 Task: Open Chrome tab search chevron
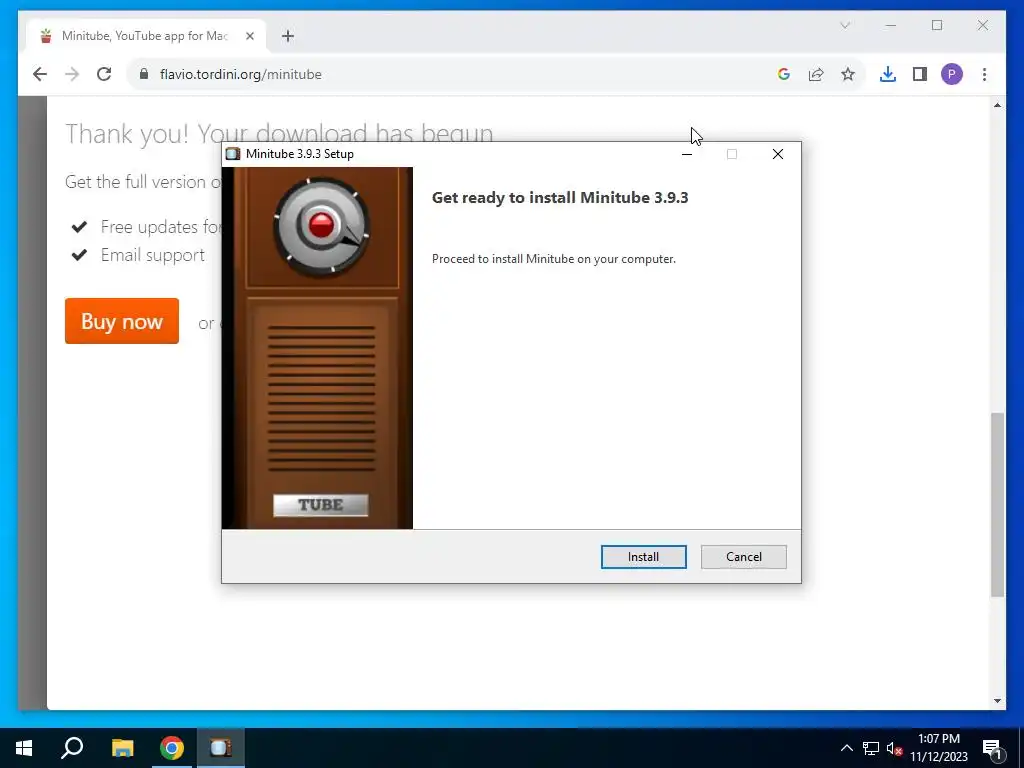click(x=844, y=25)
